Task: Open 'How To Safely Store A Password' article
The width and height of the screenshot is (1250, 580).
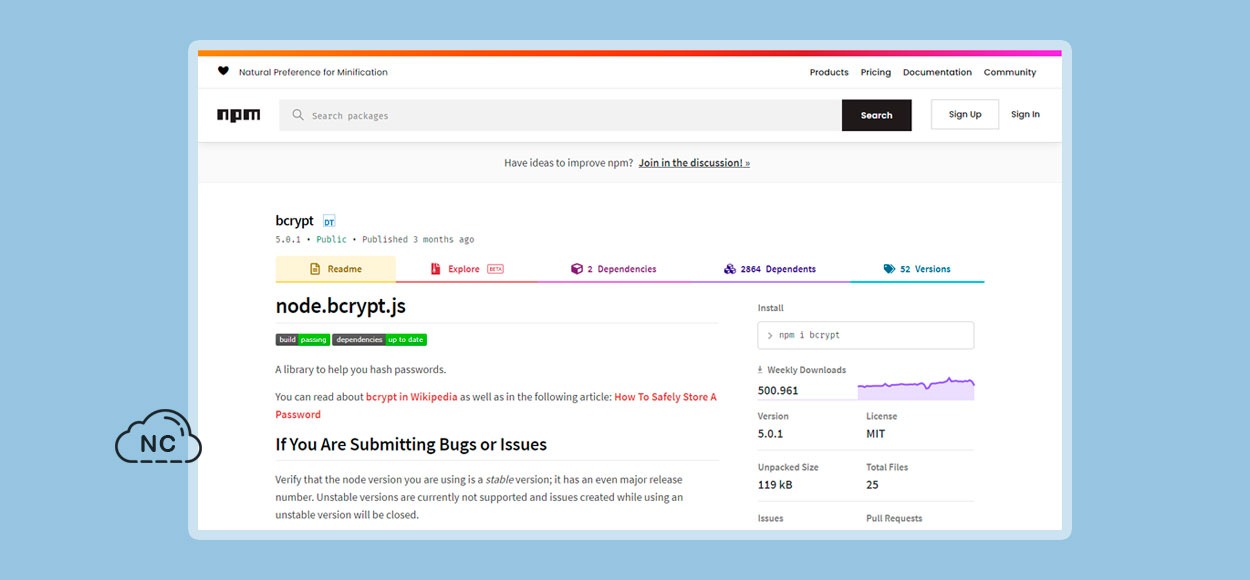Action: 496,405
